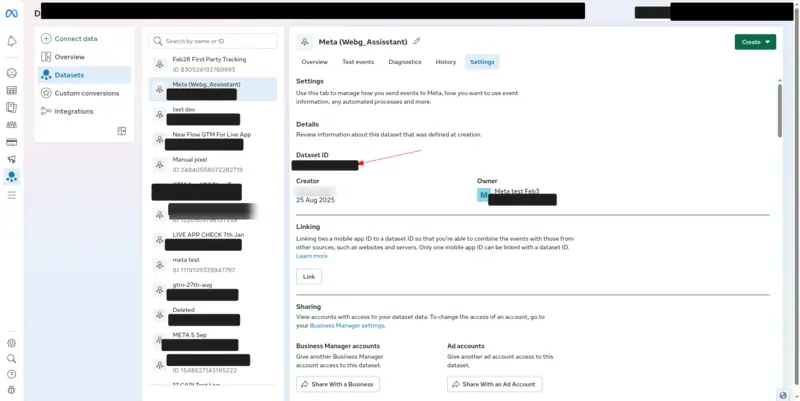Click the owner avatar letter M
The image size is (800, 401).
tap(484, 195)
